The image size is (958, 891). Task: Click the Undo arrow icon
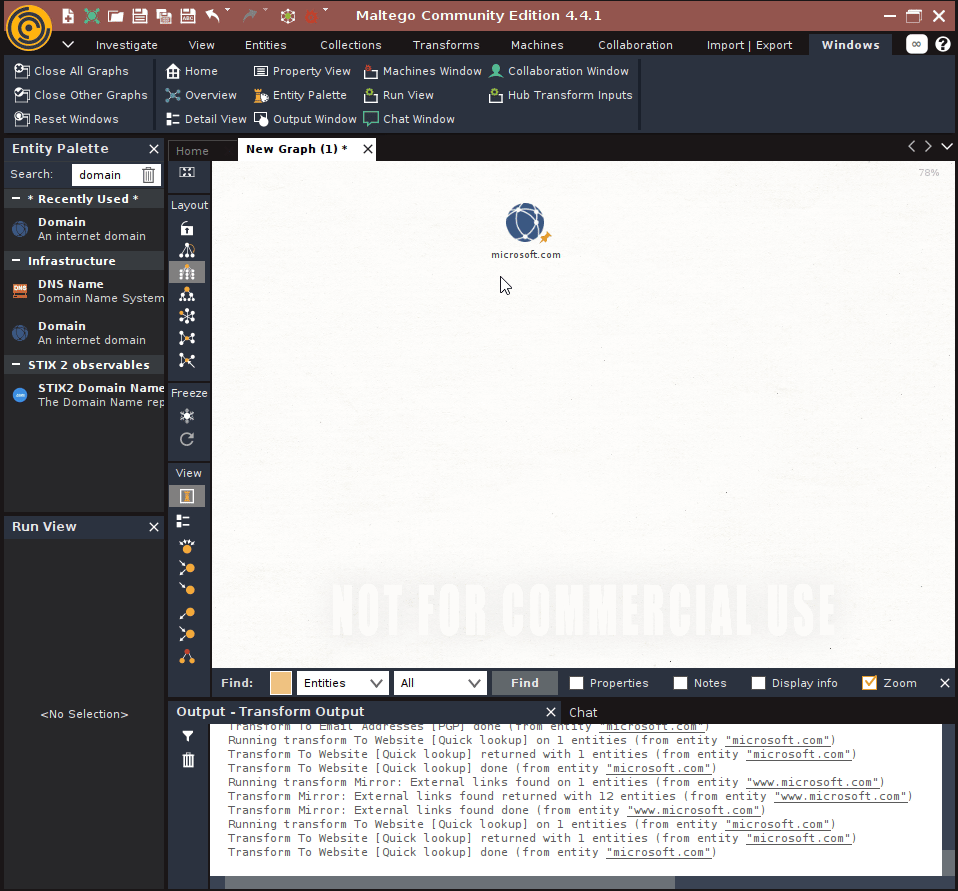tap(212, 16)
